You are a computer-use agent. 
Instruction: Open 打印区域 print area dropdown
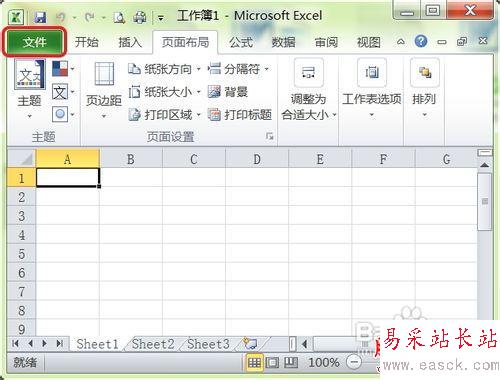pyautogui.click(x=165, y=115)
